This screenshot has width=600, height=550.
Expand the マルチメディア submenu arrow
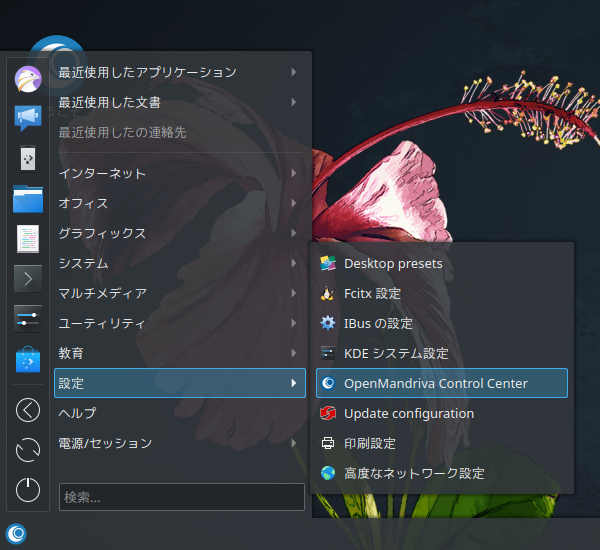tap(293, 293)
